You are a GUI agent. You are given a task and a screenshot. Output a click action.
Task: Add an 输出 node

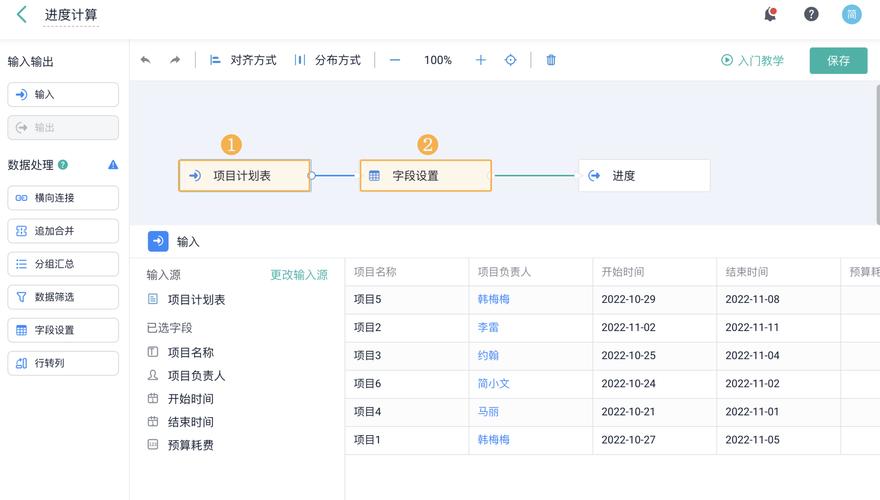[63, 127]
